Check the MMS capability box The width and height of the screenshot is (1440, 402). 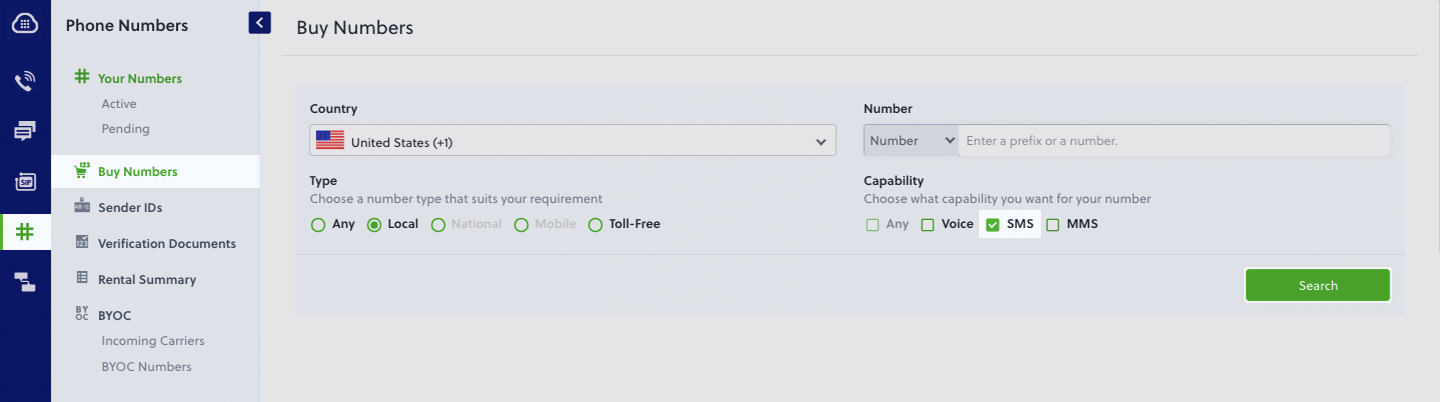1053,224
